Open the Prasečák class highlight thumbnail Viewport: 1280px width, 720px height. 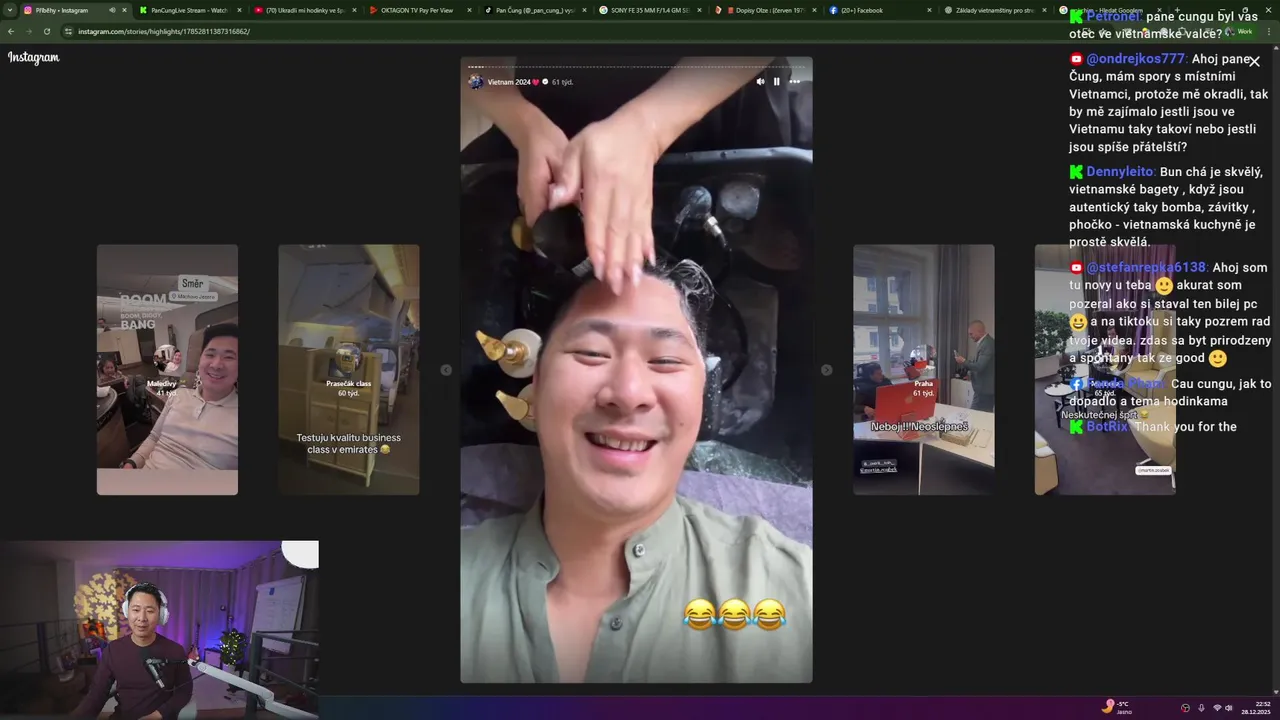tap(349, 369)
